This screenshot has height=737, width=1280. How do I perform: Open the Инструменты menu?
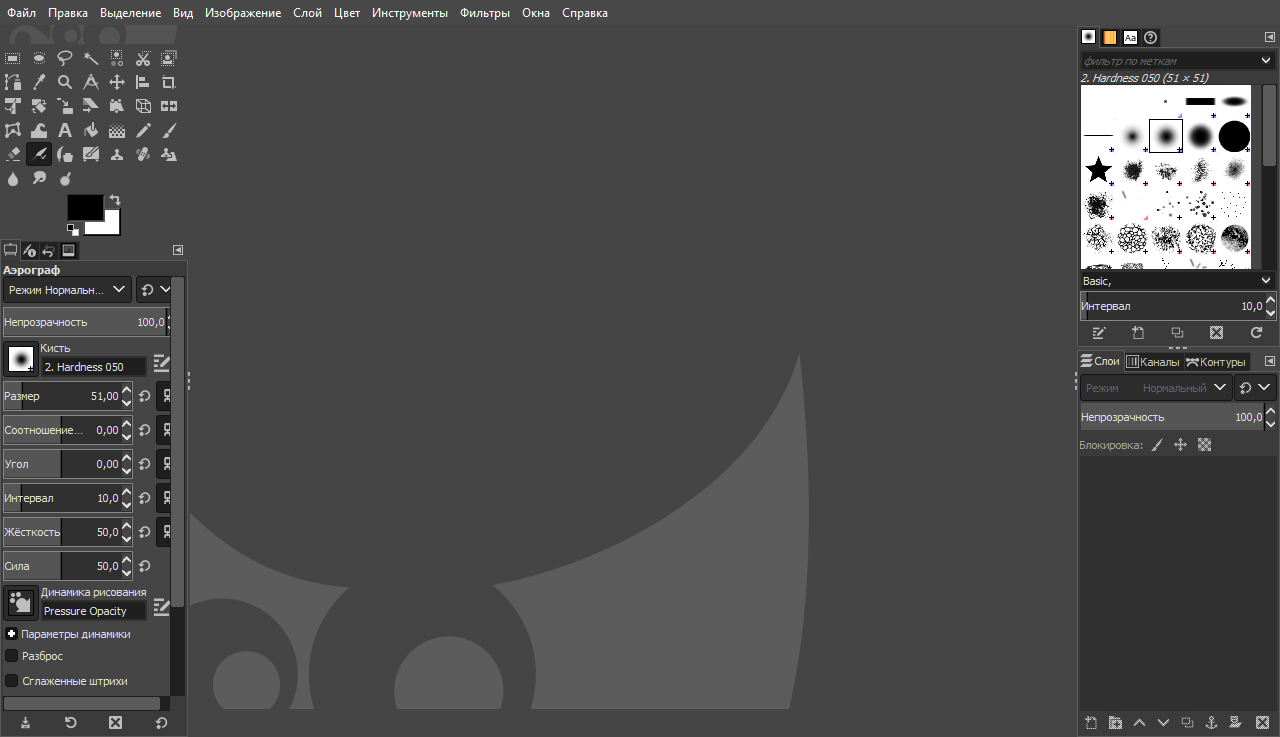coord(410,13)
